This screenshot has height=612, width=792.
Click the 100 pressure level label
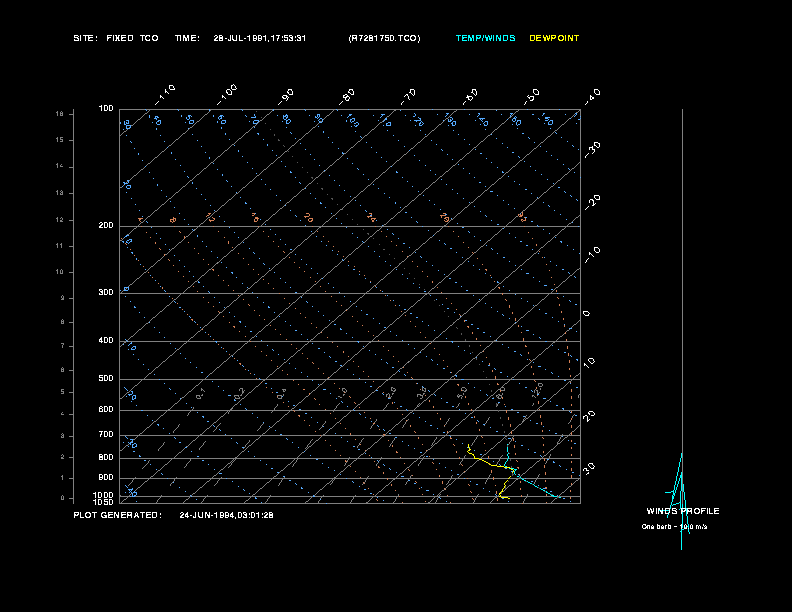pyautogui.click(x=106, y=108)
